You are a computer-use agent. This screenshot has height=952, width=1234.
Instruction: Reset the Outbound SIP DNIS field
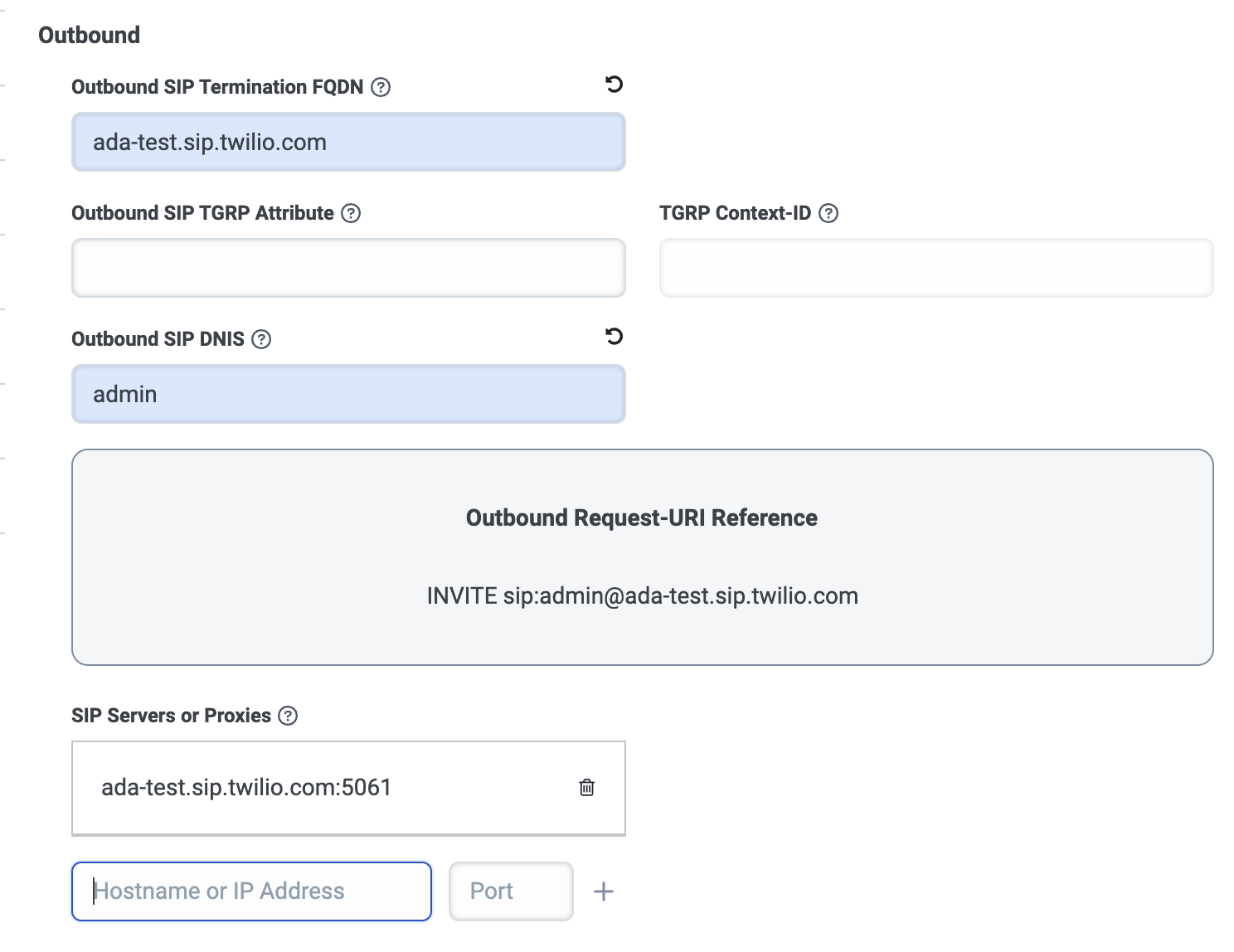click(614, 337)
